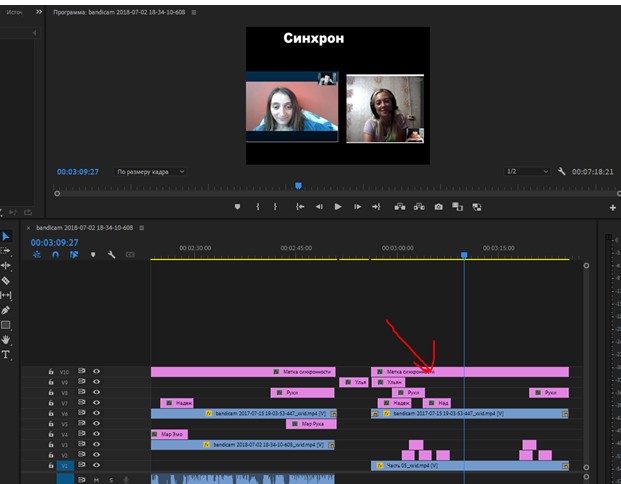Open Program monitor settings wrench
621x484 pixels.
(x=561, y=171)
